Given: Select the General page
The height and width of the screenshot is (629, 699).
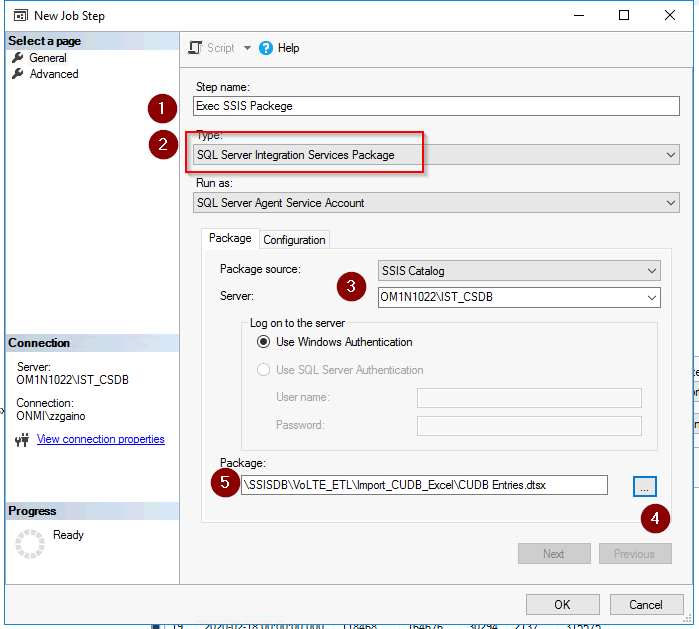Looking at the screenshot, I should pyautogui.click(x=48, y=58).
